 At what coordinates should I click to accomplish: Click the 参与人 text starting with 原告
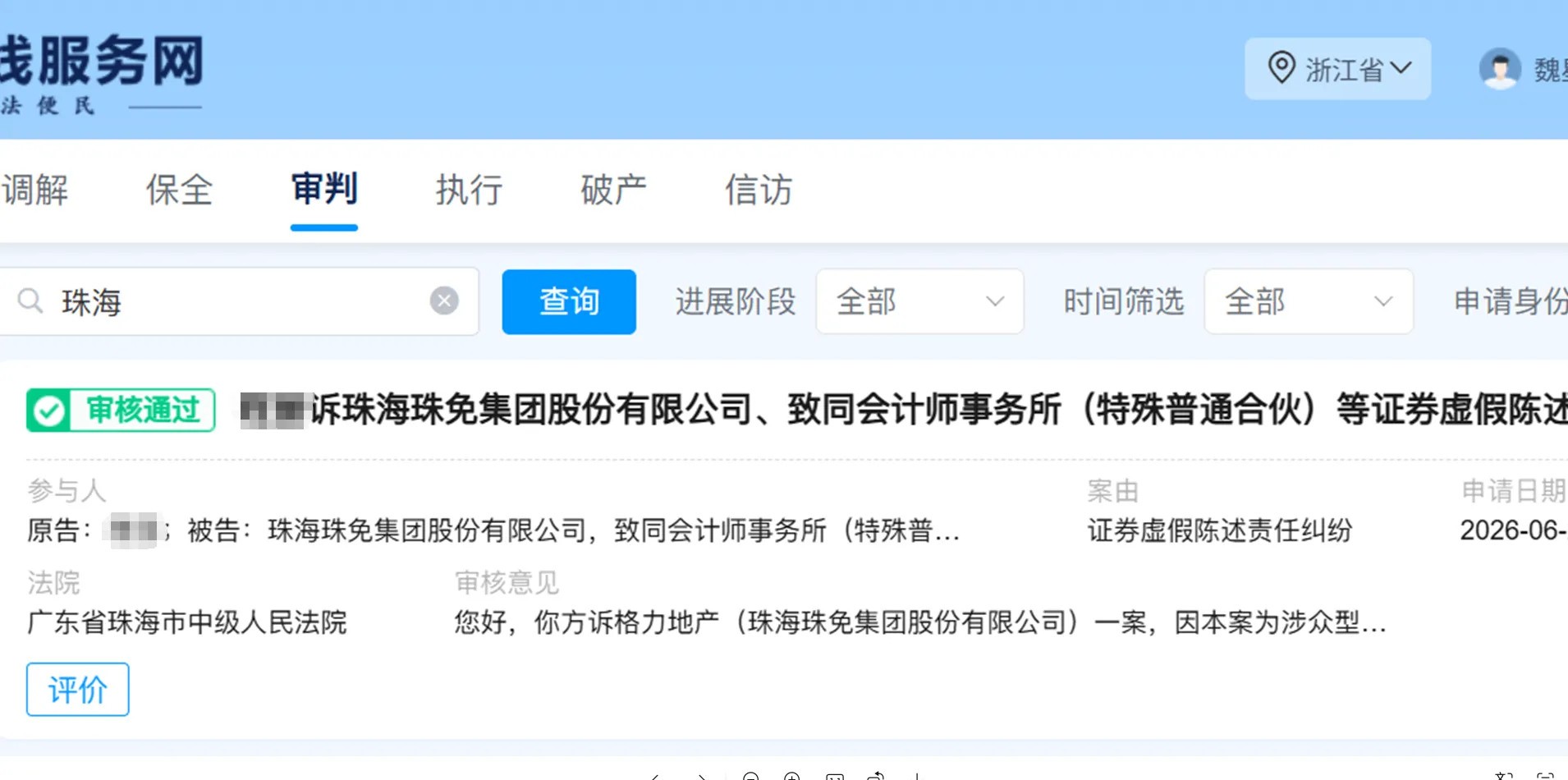coord(493,530)
